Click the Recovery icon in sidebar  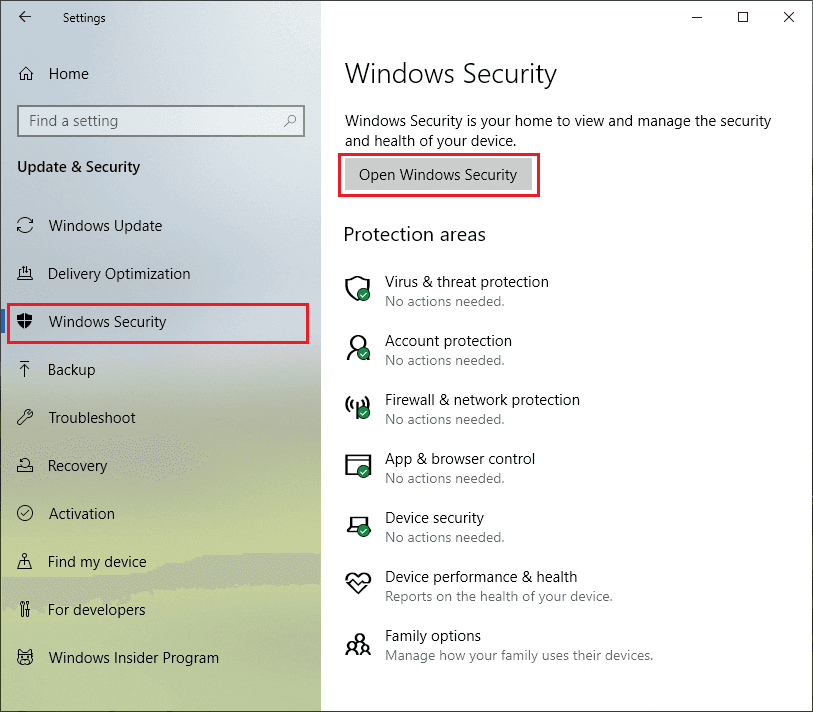25,465
